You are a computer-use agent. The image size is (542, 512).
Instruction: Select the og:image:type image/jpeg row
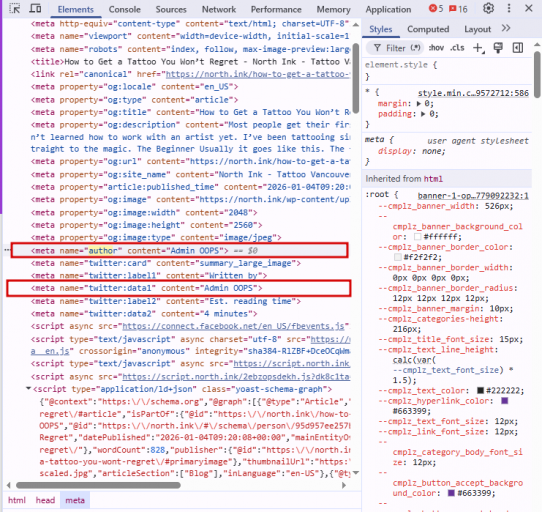[x=156, y=238]
